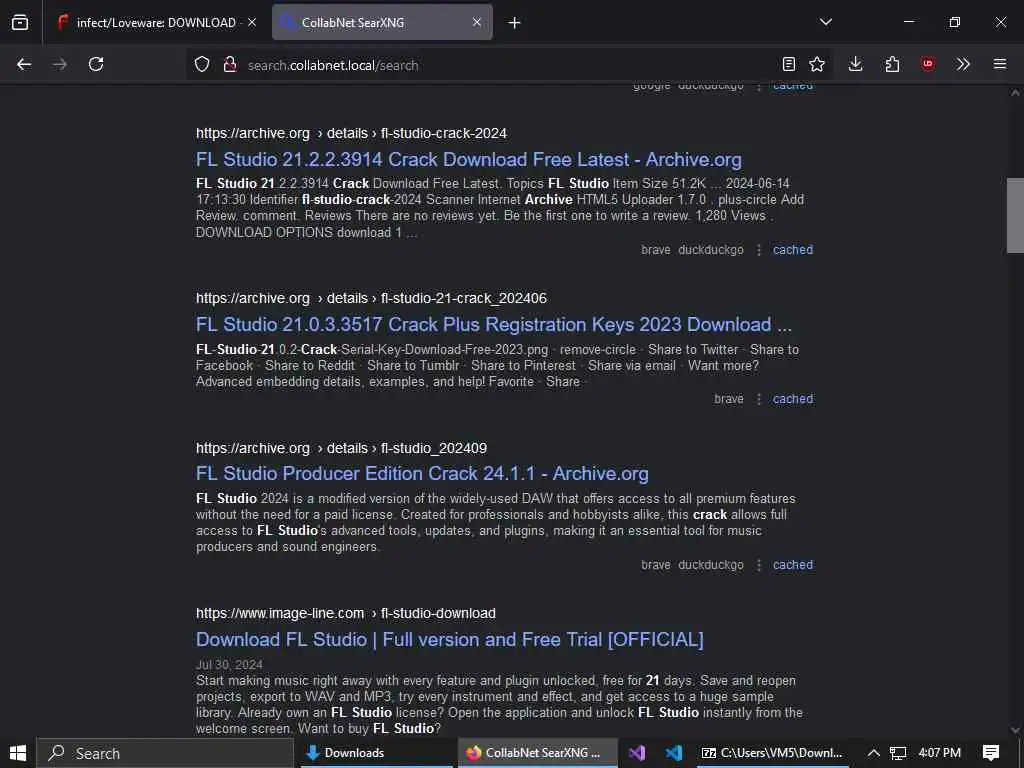Open the Extensions puzzle-piece menu
The image size is (1024, 768).
click(892, 64)
